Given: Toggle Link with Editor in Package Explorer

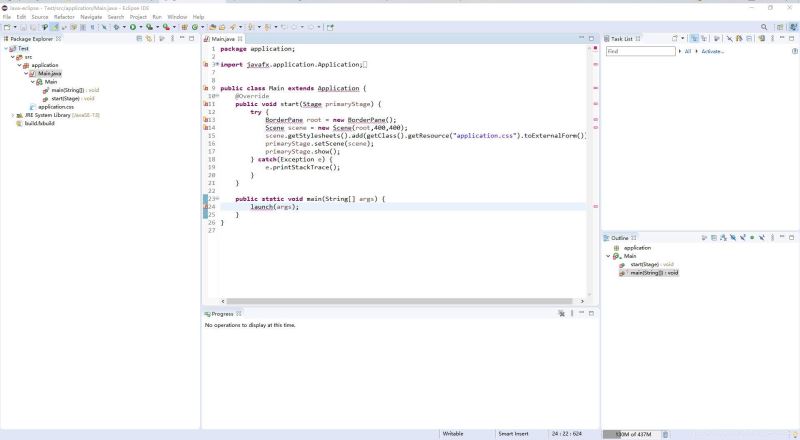Looking at the screenshot, I should pos(149,38).
